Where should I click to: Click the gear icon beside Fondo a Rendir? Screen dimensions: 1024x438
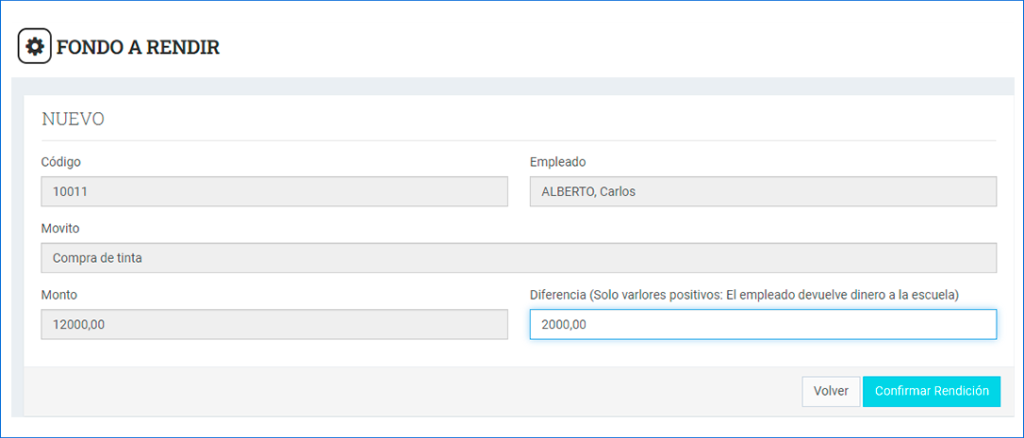(x=35, y=47)
